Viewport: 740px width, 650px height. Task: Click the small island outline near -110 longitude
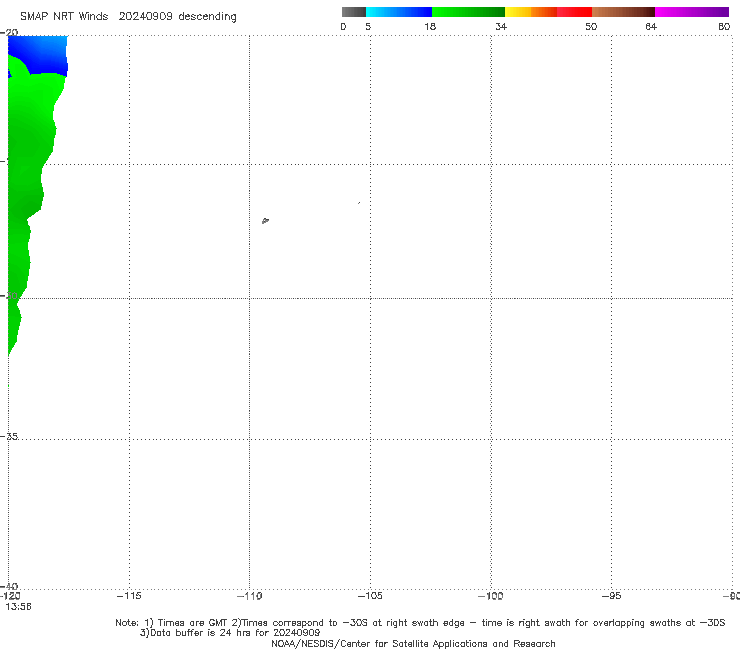(x=265, y=220)
